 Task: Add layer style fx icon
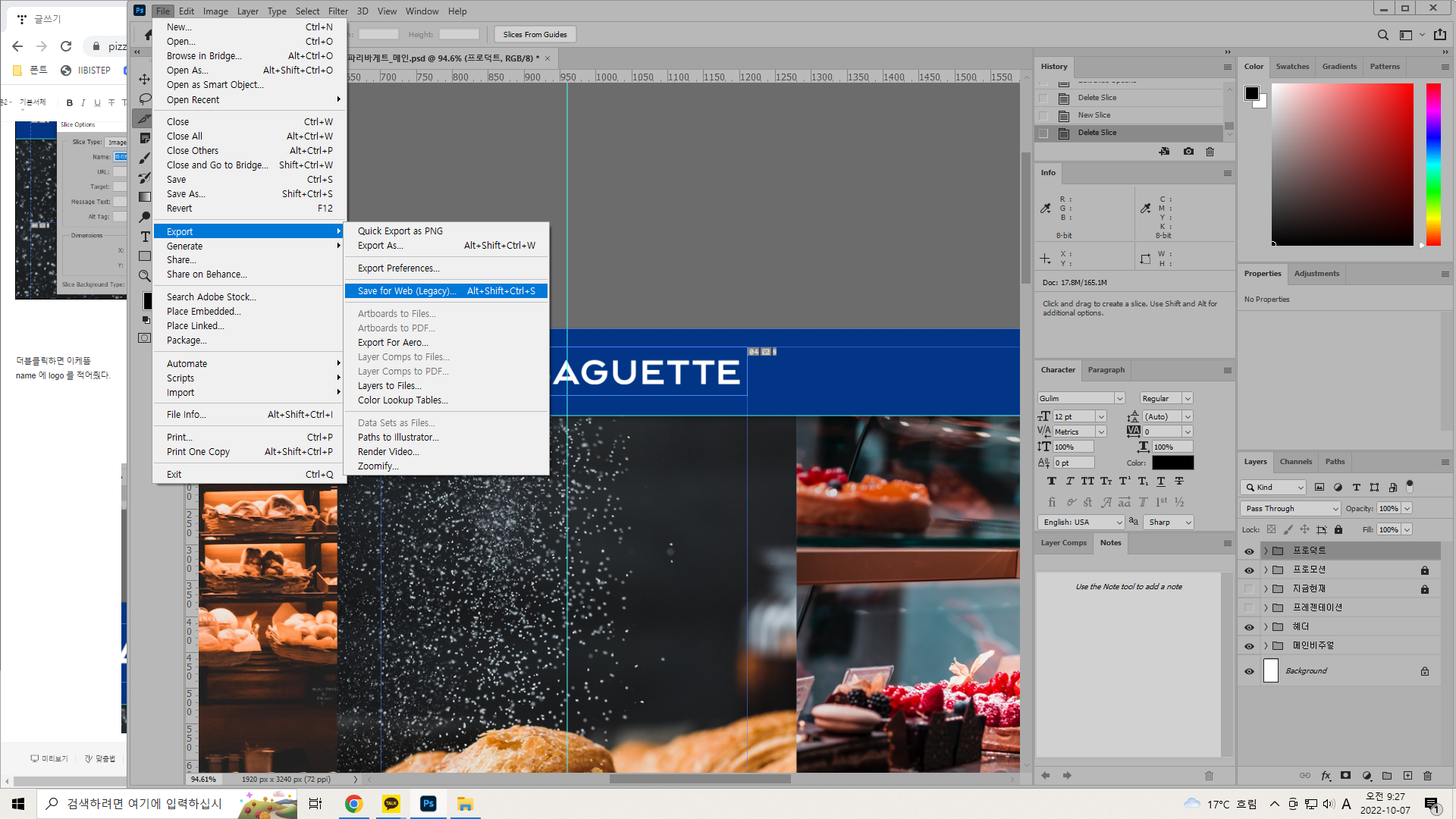click(x=1326, y=775)
